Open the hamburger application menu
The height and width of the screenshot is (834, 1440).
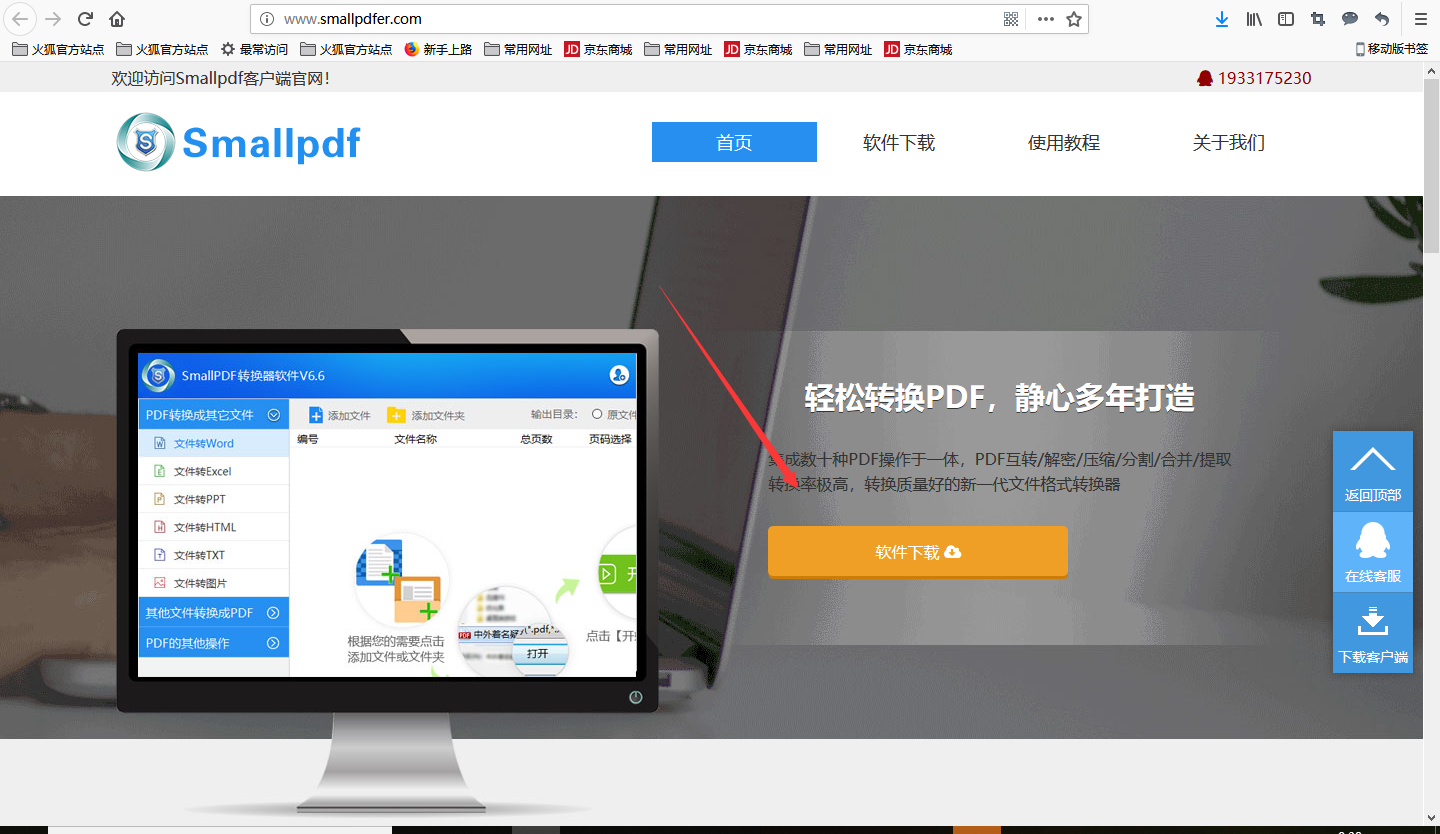[1420, 19]
